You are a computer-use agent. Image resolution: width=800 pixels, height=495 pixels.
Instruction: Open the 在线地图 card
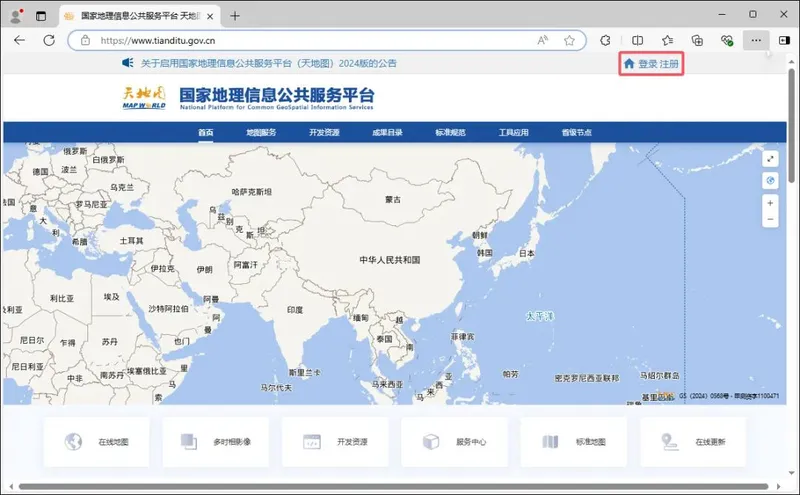click(96, 442)
